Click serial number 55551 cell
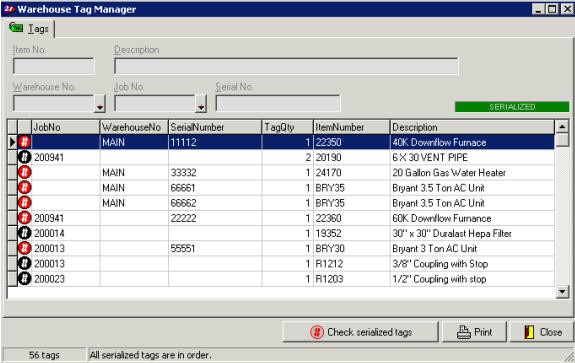Image resolution: width=575 pixels, height=363 pixels. 215,249
